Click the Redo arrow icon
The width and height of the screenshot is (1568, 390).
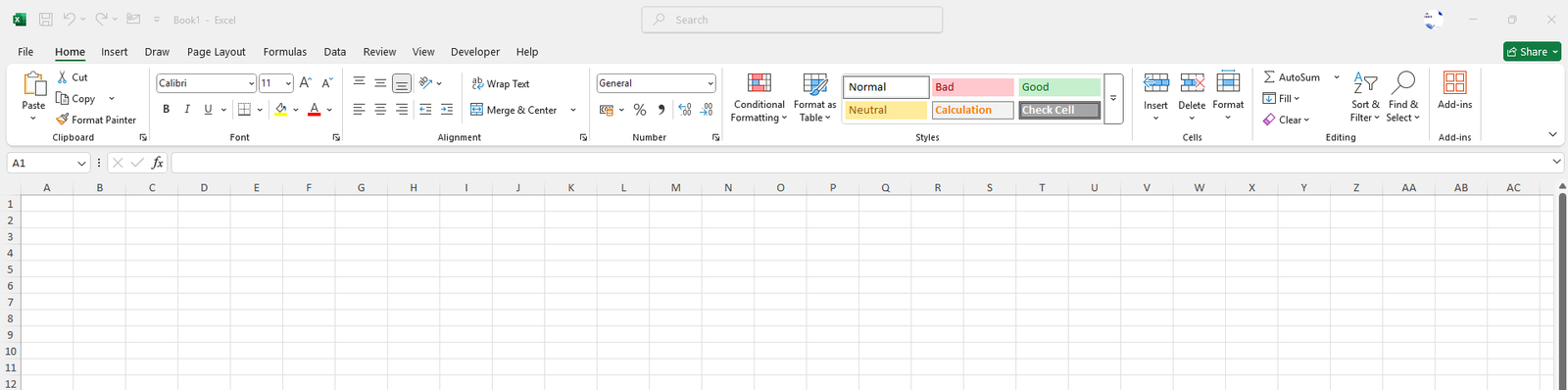(x=101, y=20)
